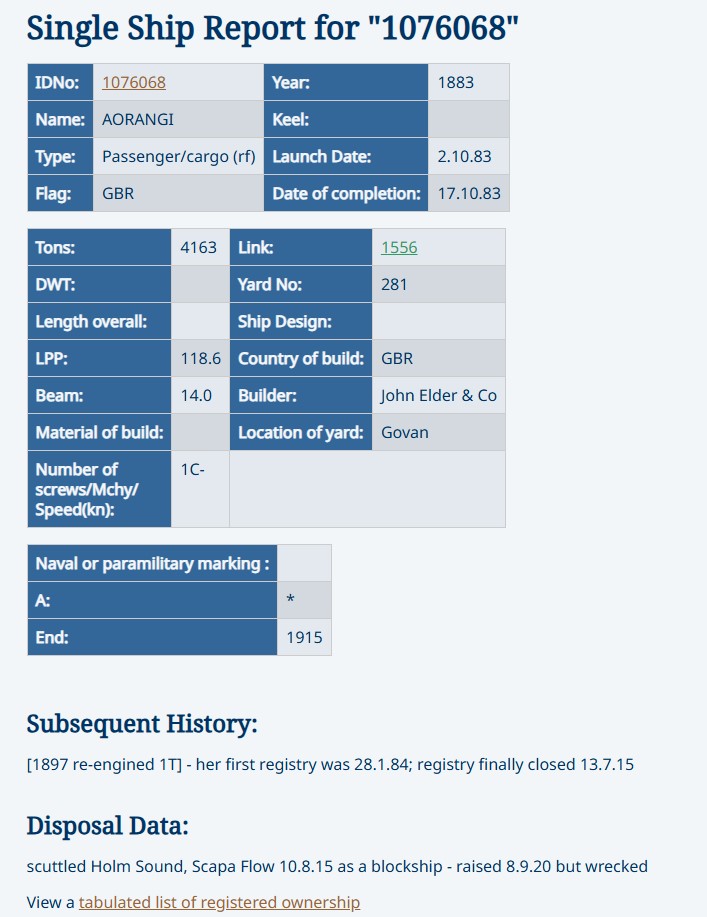Click the builder name John Elder & Co
This screenshot has height=917, width=707.
(438, 395)
